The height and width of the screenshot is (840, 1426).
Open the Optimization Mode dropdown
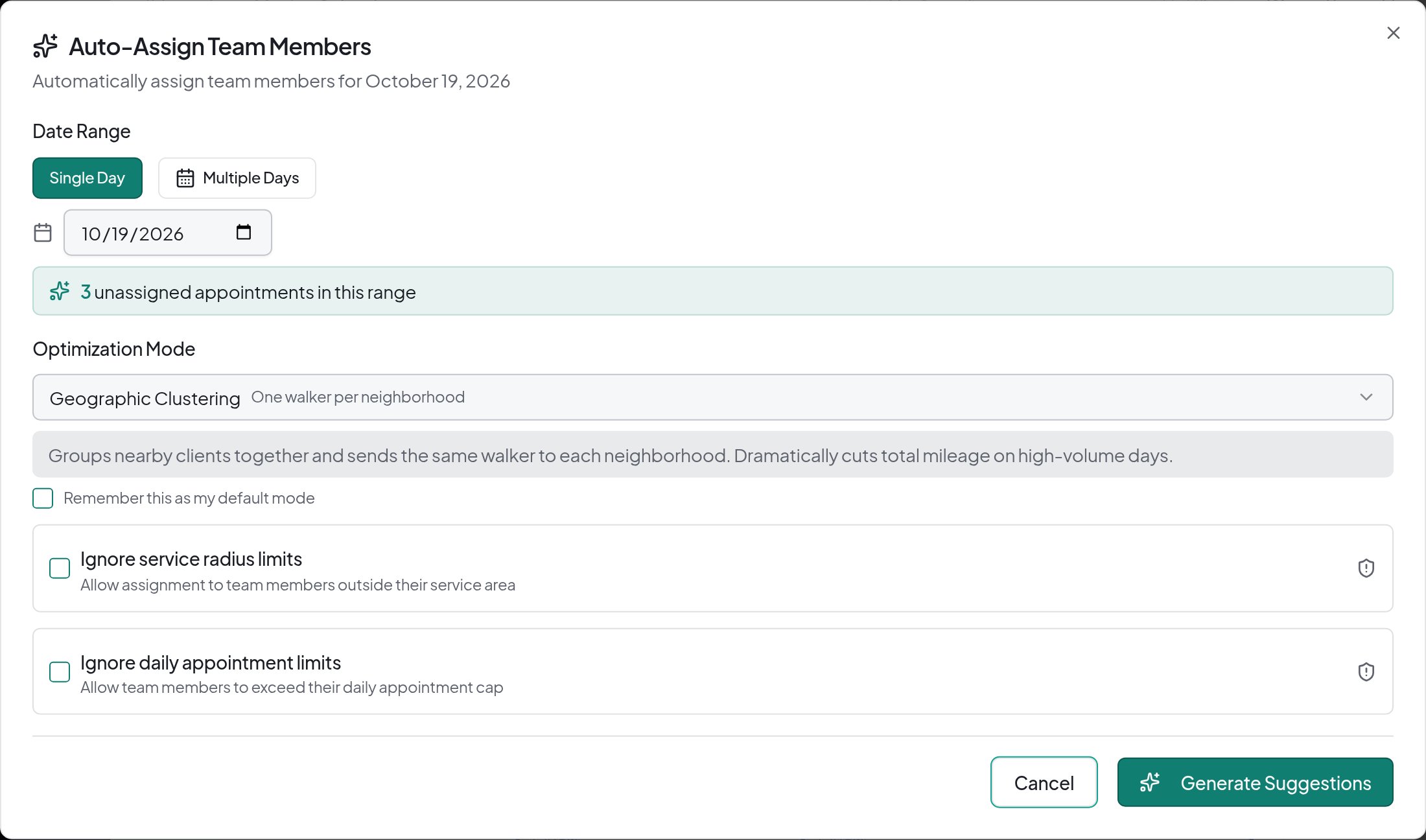point(713,397)
